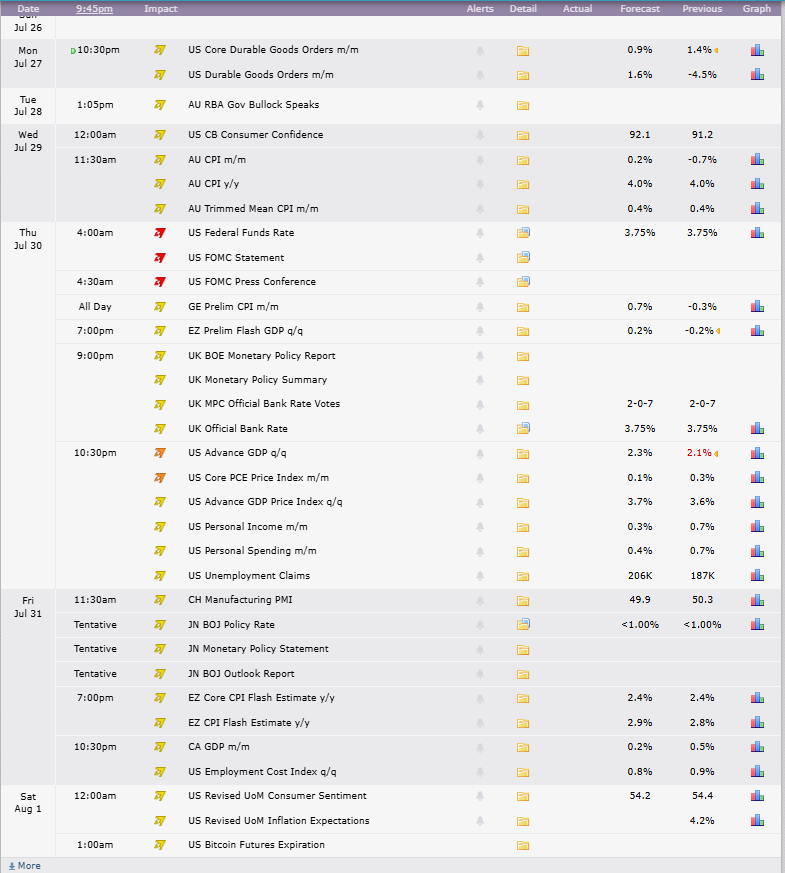Enable alert bell for US Unemployment Claims

pos(480,576)
